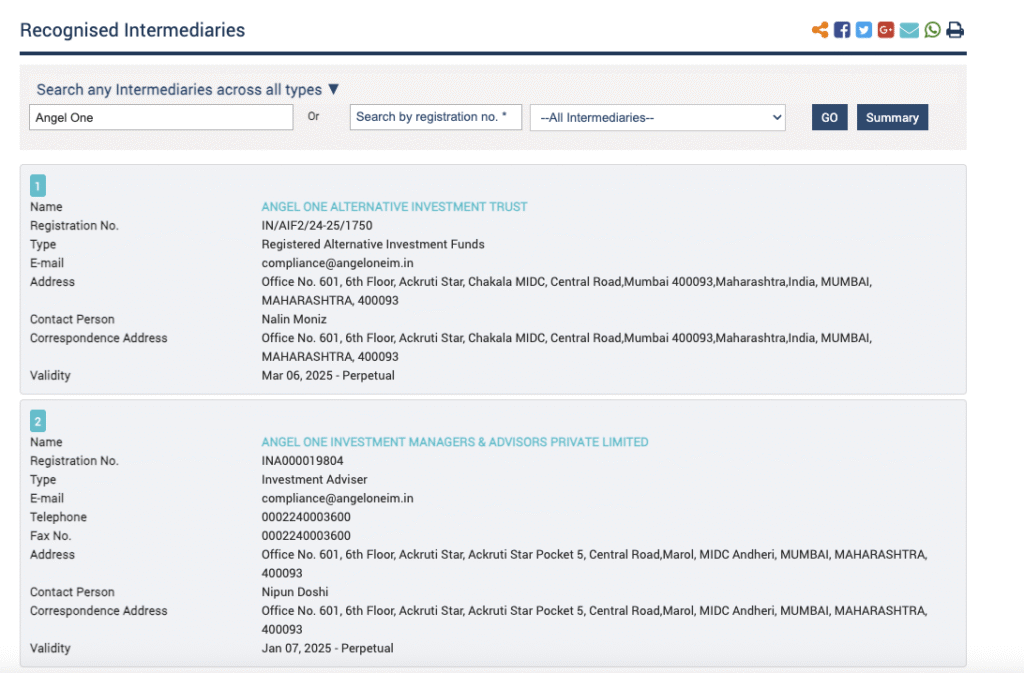Viewport: 1024px width, 673px height.
Task: Share page on WhatsApp
Action: tap(933, 30)
